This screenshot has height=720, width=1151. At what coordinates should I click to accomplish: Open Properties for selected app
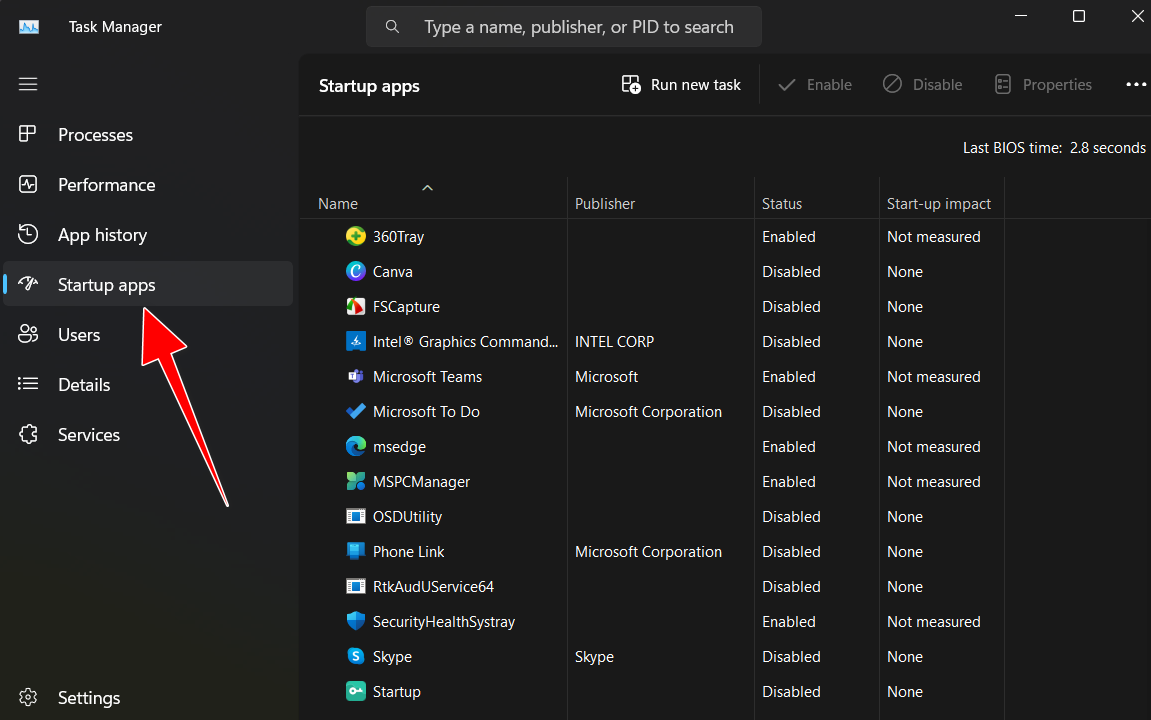(x=1043, y=84)
